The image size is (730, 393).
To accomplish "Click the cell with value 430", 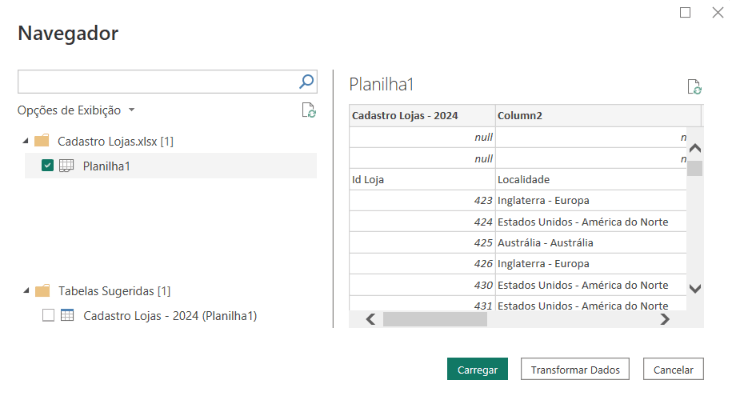I will point(422,285).
